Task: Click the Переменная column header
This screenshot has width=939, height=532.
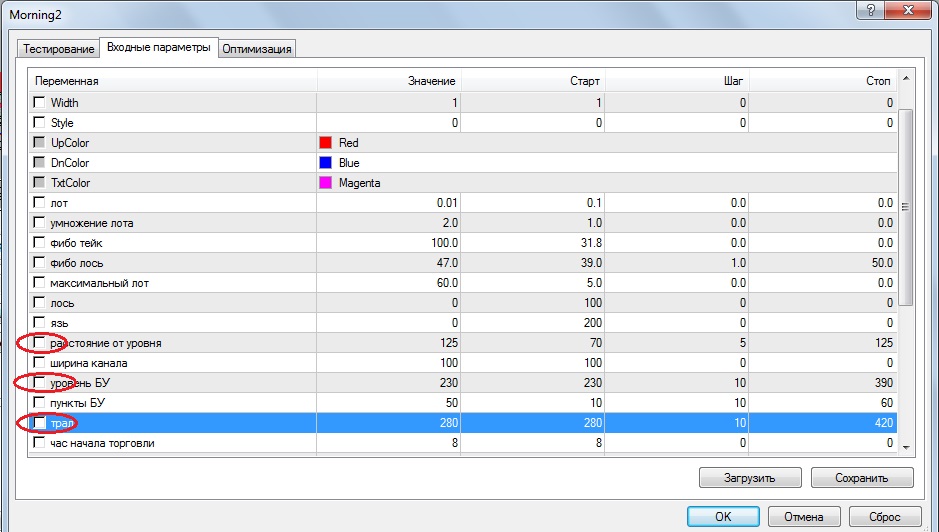Action: [x=172, y=81]
